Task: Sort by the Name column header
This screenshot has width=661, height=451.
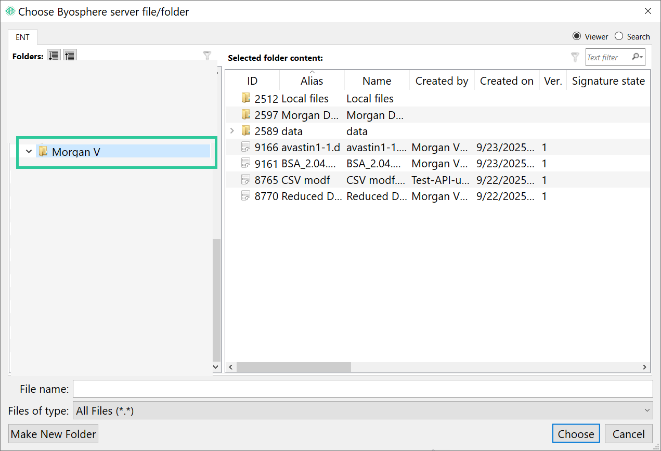Action: [377, 81]
